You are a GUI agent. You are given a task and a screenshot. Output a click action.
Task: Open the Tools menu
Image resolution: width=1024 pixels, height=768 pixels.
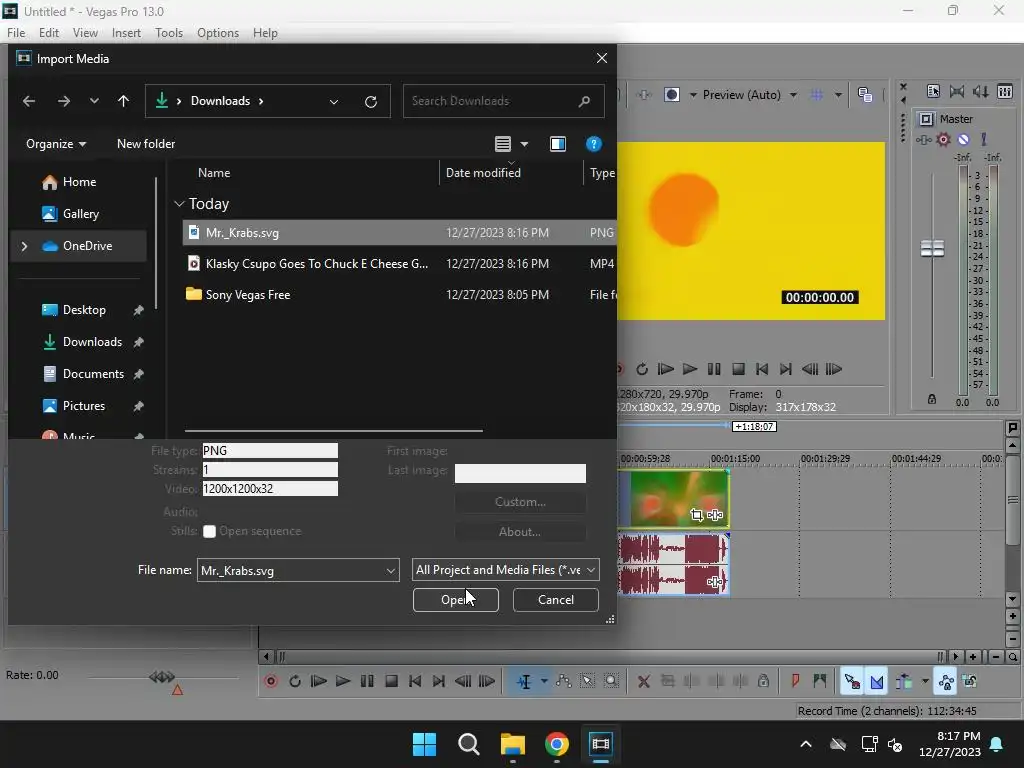coord(168,33)
